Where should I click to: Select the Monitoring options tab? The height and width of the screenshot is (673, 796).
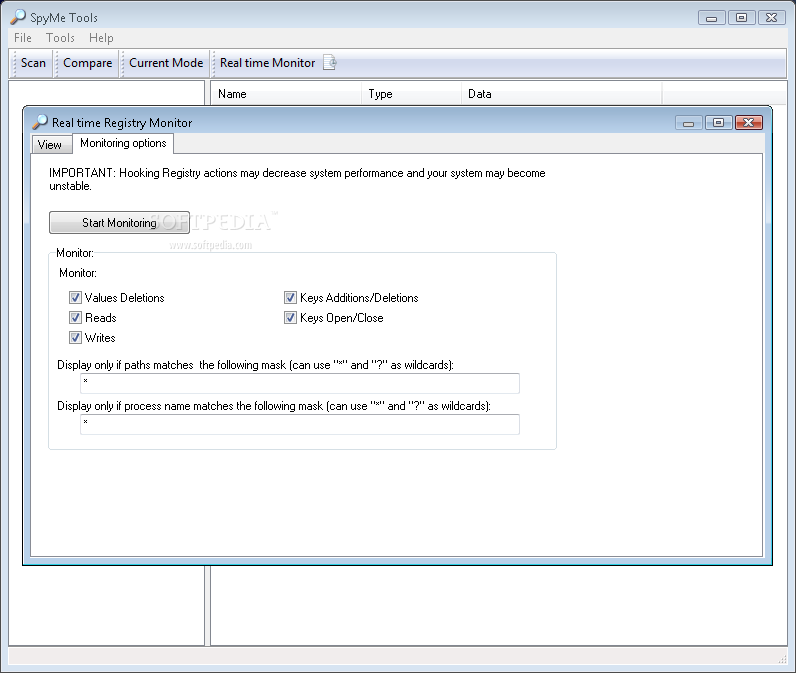pyautogui.click(x=123, y=143)
